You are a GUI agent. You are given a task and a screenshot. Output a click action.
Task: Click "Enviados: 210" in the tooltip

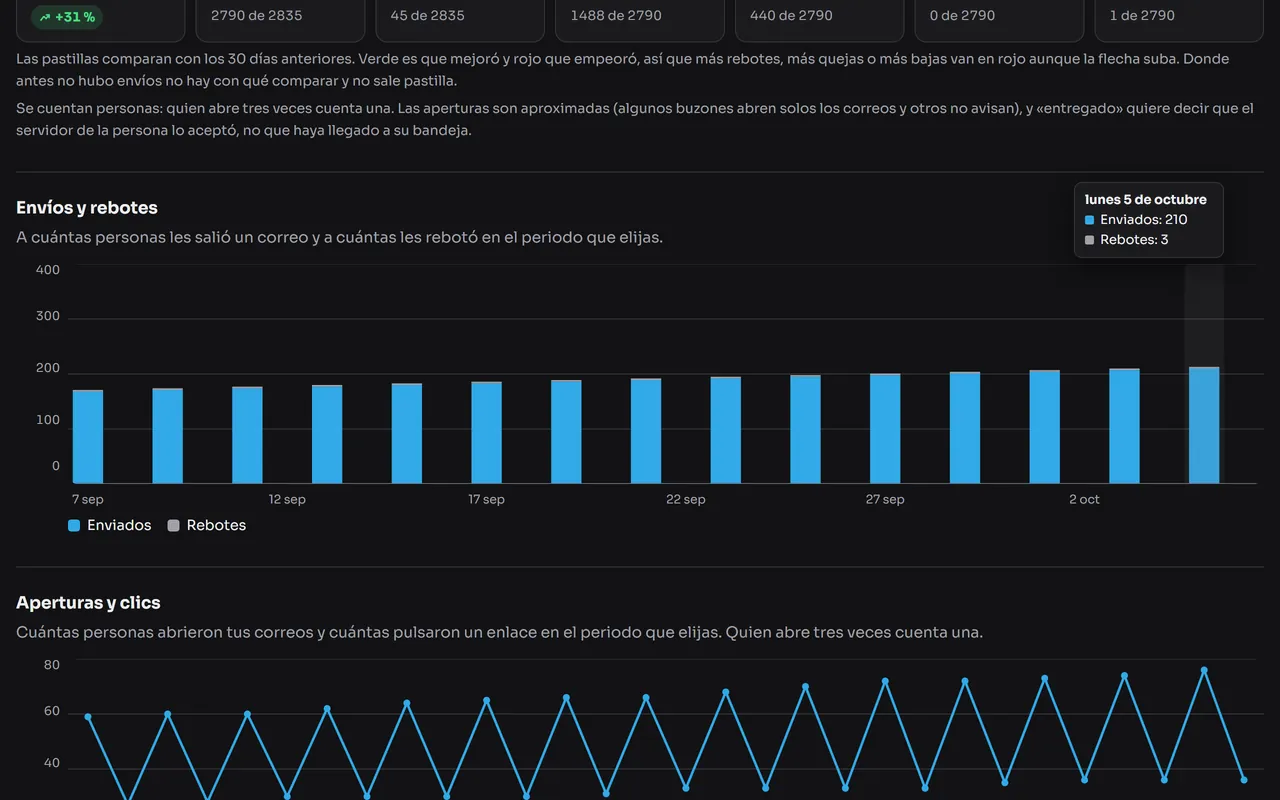[x=1144, y=219]
